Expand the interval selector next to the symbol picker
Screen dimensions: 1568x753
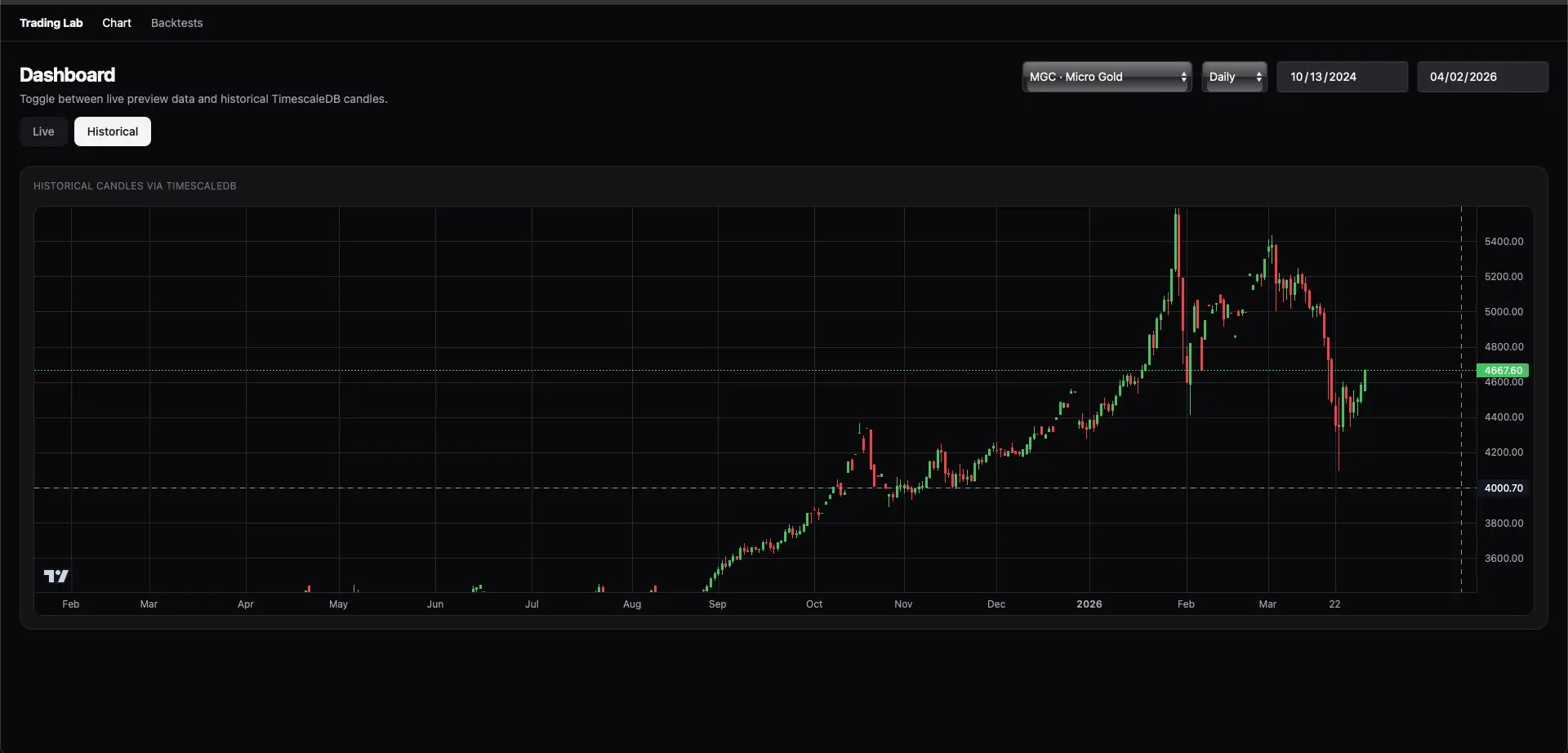tap(1234, 77)
